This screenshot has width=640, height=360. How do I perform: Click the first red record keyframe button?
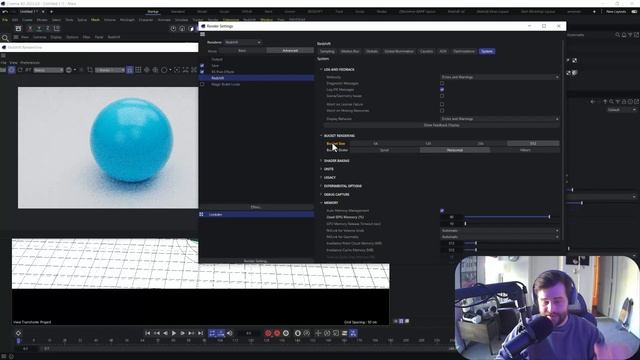[268, 333]
